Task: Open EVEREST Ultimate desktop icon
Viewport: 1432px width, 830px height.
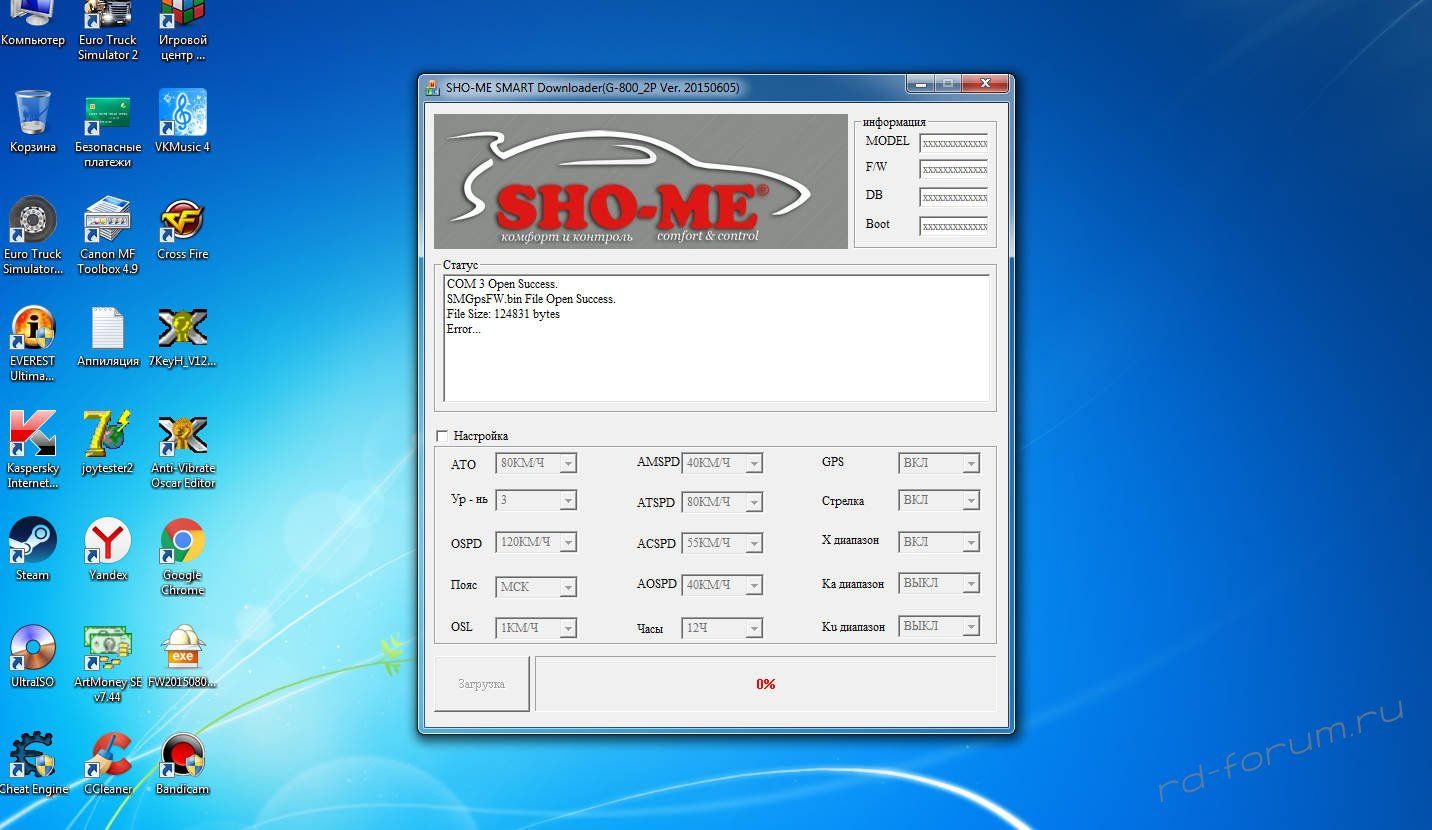Action: 33,343
